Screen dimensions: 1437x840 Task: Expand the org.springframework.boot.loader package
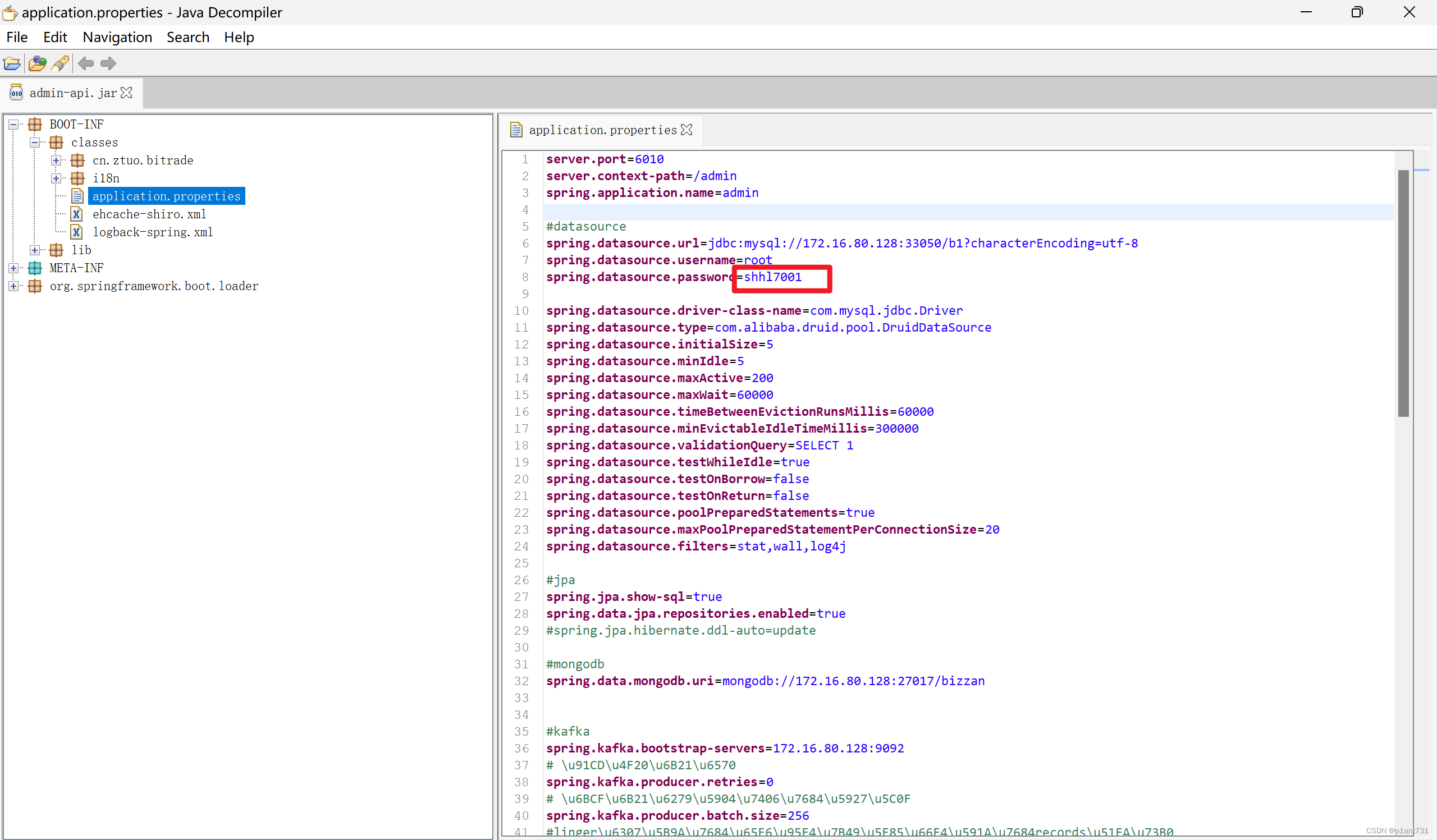click(x=13, y=286)
